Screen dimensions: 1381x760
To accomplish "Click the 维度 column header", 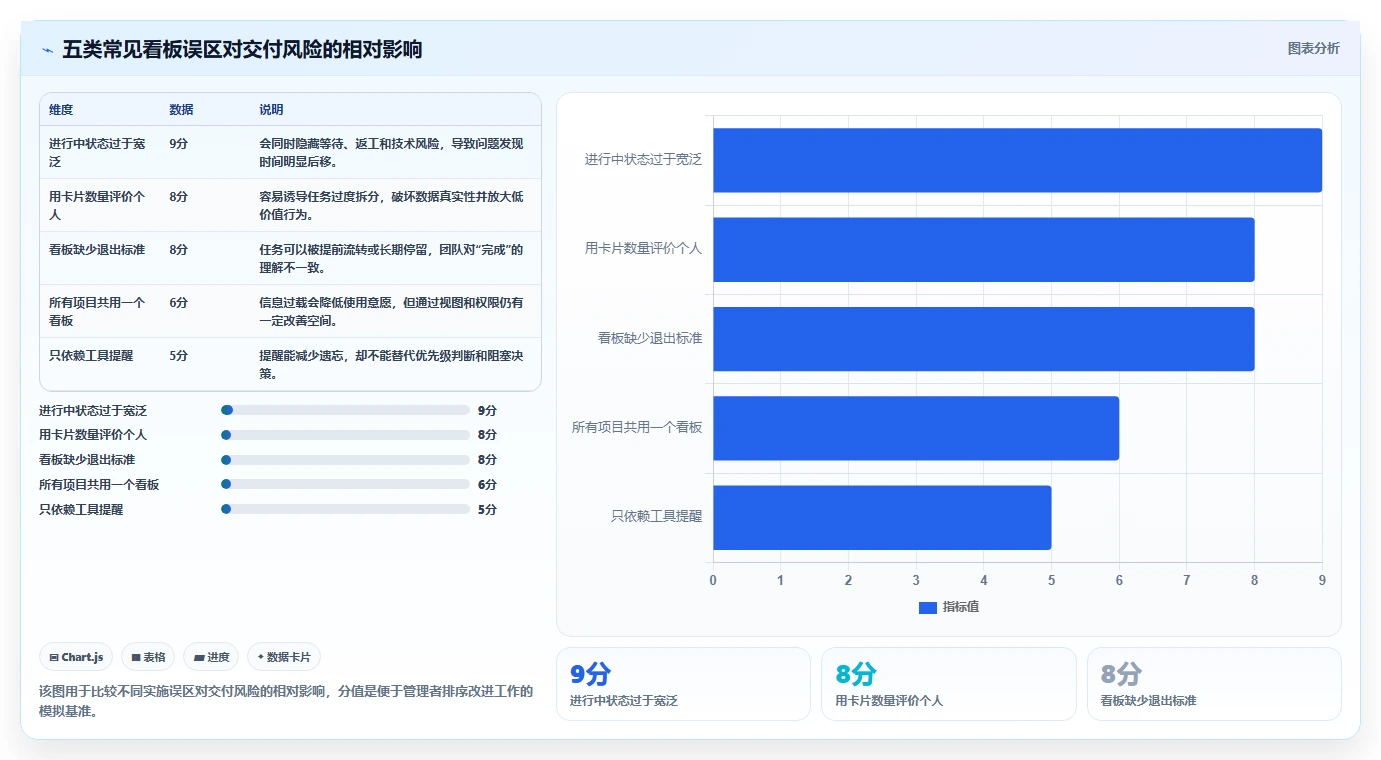I will pos(61,110).
